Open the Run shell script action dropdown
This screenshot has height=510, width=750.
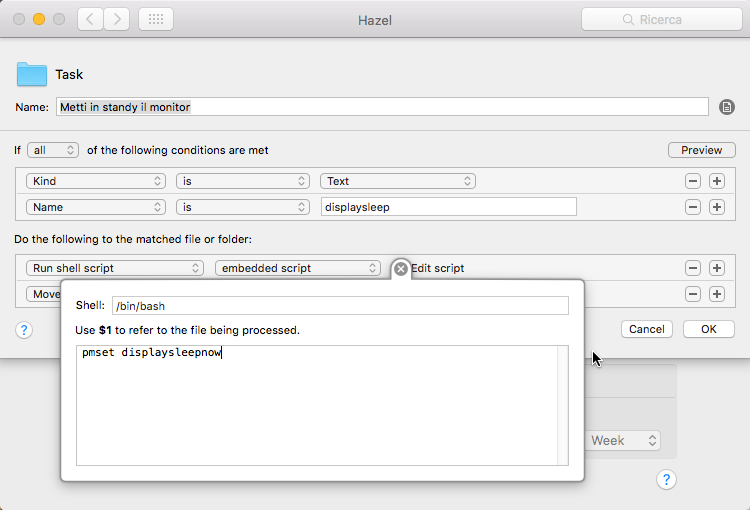coord(115,268)
